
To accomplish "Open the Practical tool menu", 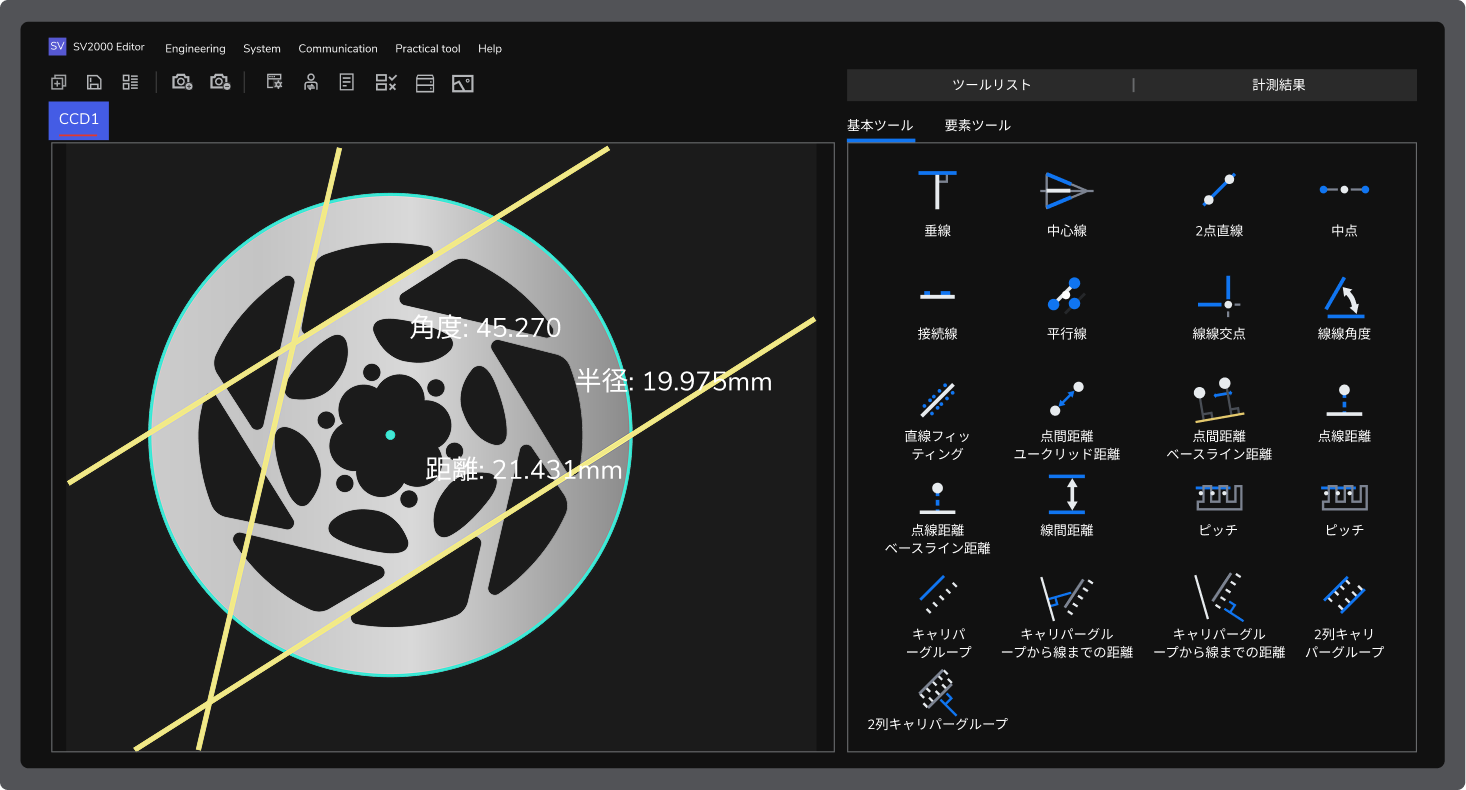I will coord(427,49).
